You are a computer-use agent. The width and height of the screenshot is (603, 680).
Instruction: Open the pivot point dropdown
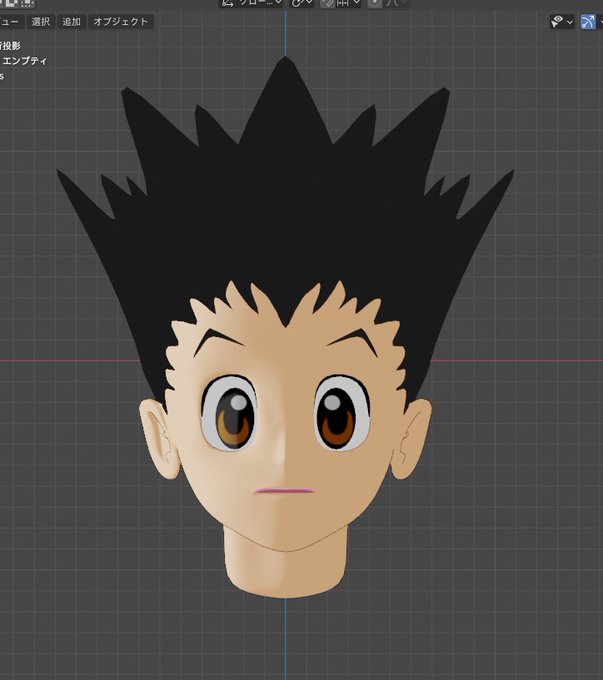click(301, 3)
